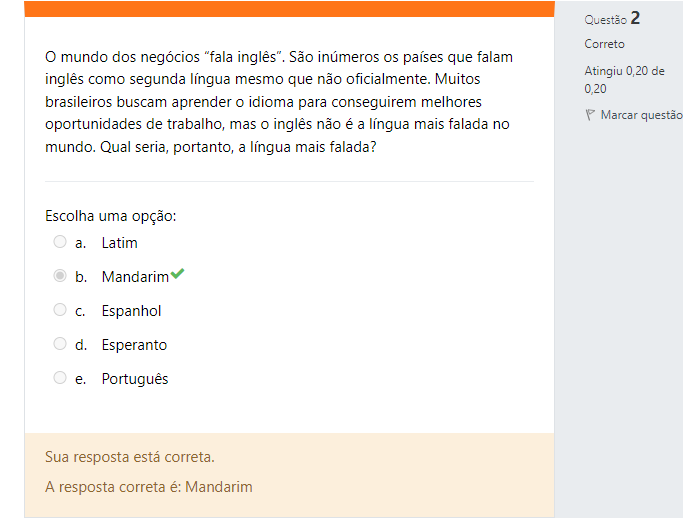Click the Latim answer label text

pos(120,243)
